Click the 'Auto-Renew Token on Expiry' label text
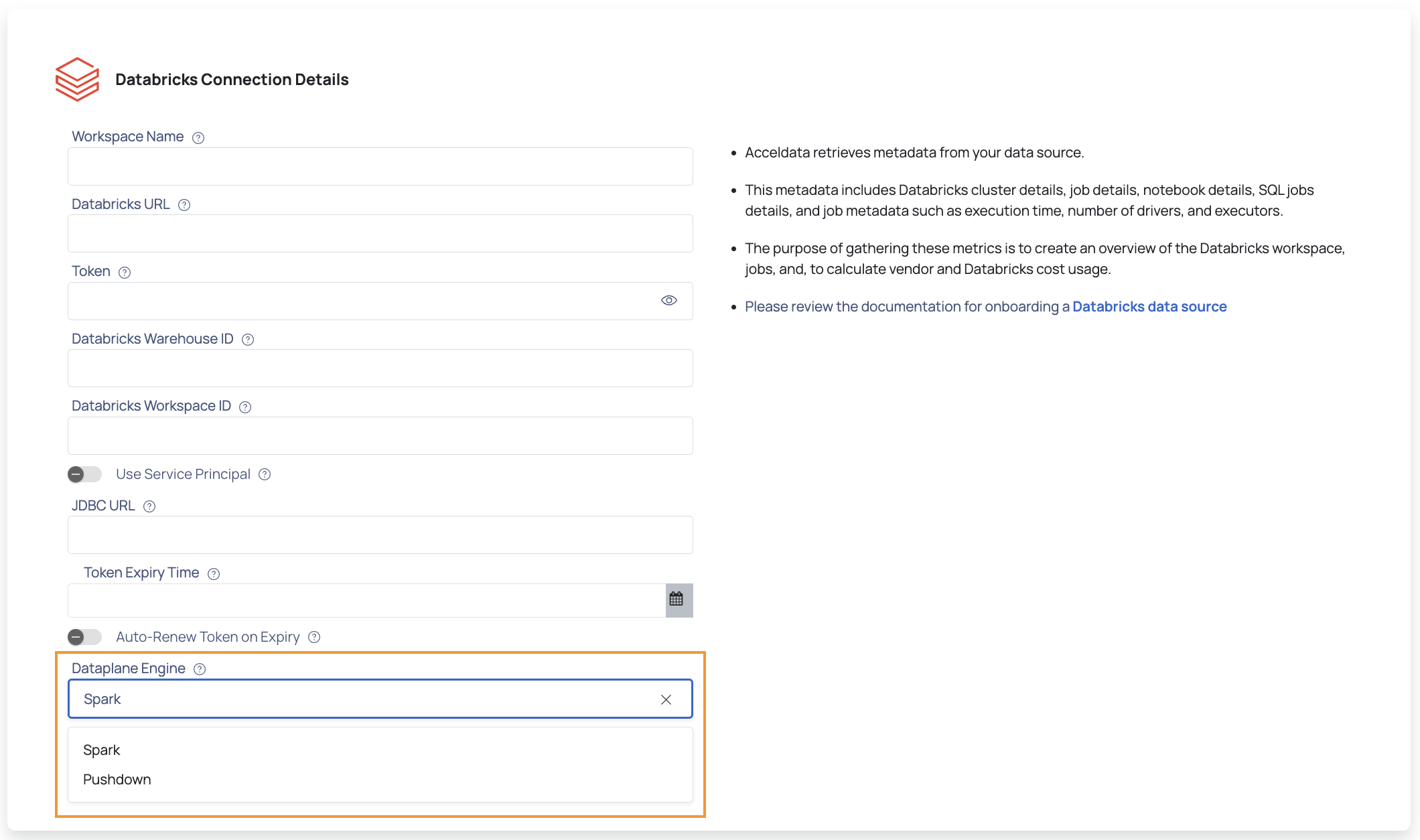The image size is (1420, 840). pyautogui.click(x=208, y=637)
